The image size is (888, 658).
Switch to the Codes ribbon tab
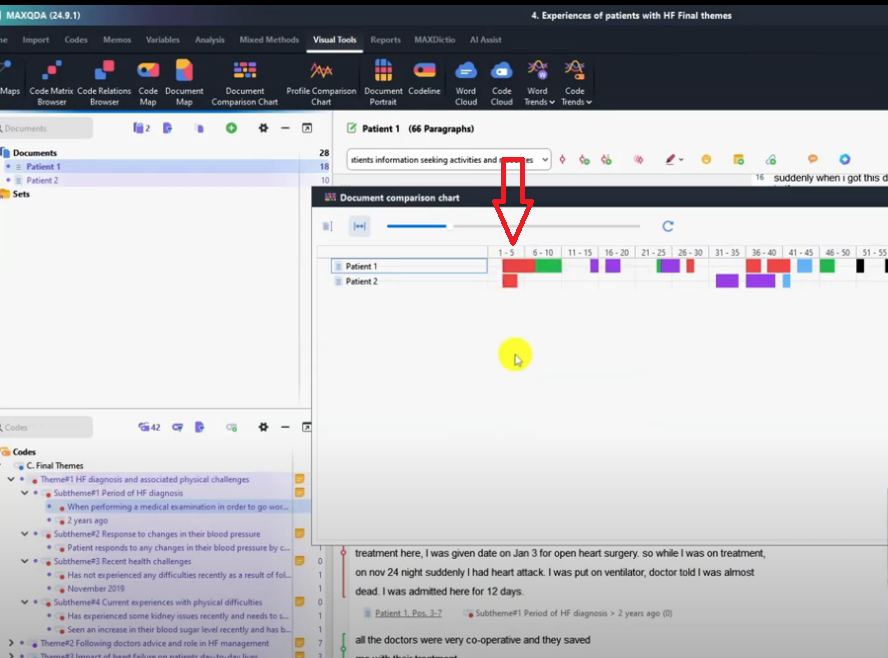point(76,40)
